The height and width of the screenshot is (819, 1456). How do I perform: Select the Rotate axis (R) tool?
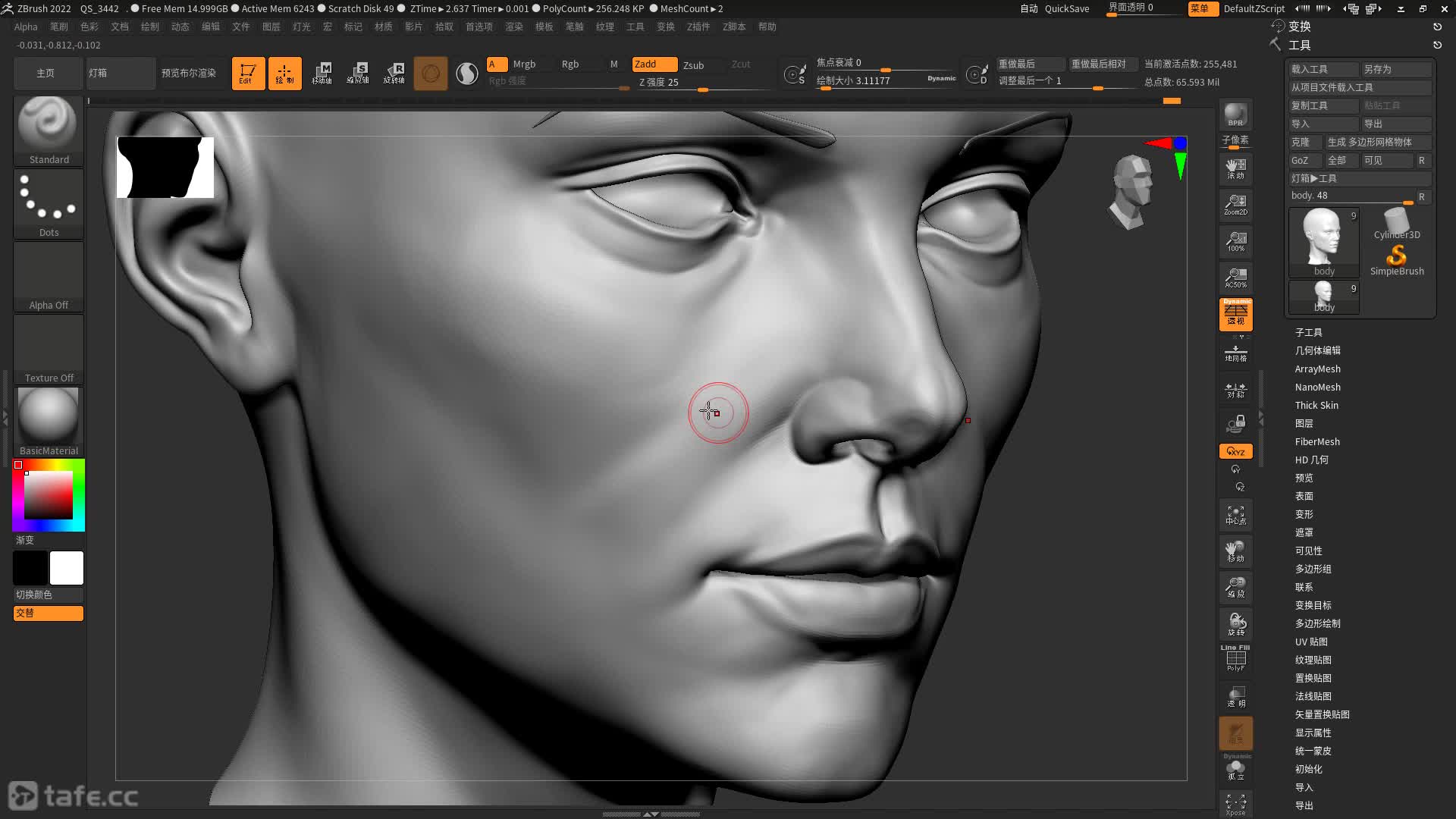coord(394,74)
